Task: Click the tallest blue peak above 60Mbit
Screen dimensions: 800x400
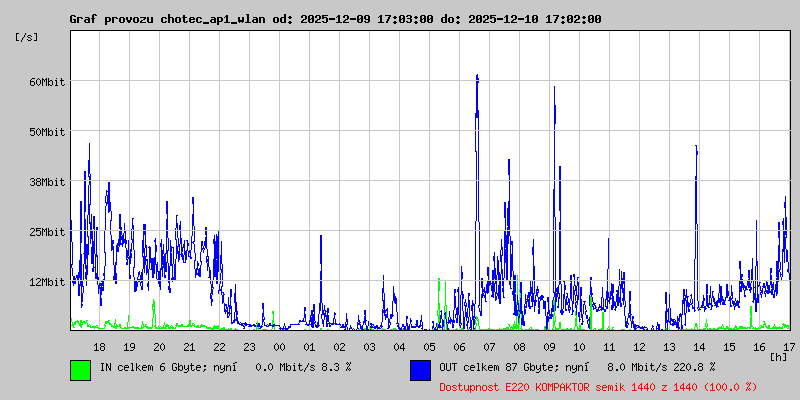Action: 478,77
